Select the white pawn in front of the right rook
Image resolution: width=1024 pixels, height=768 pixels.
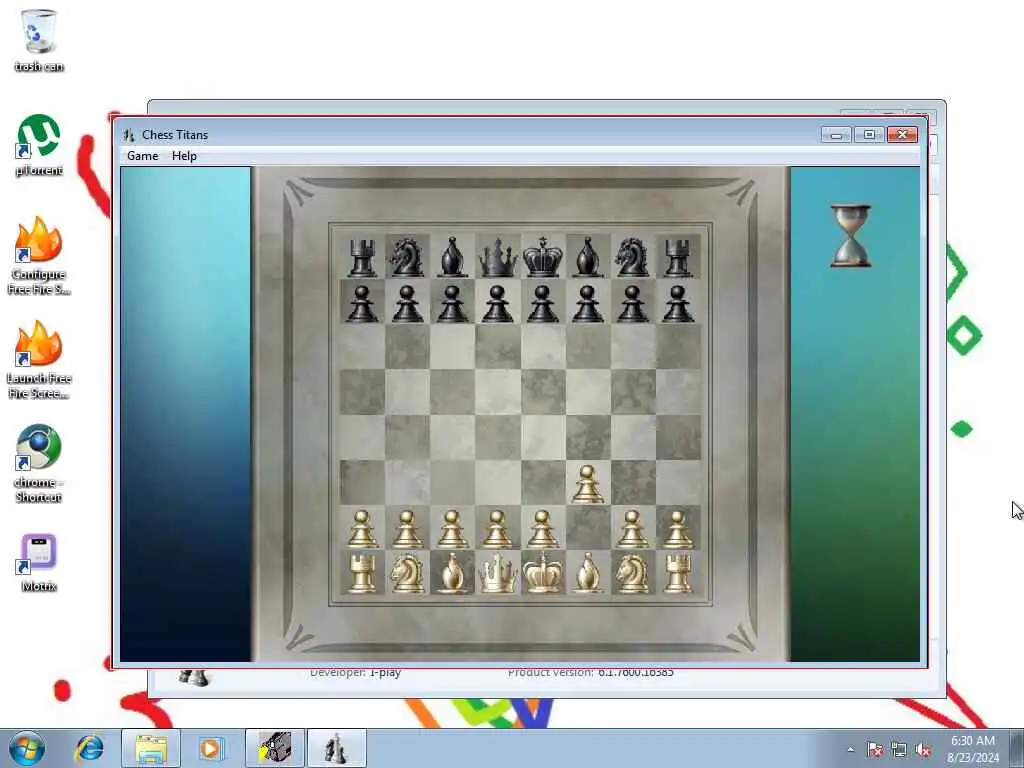pyautogui.click(x=678, y=529)
